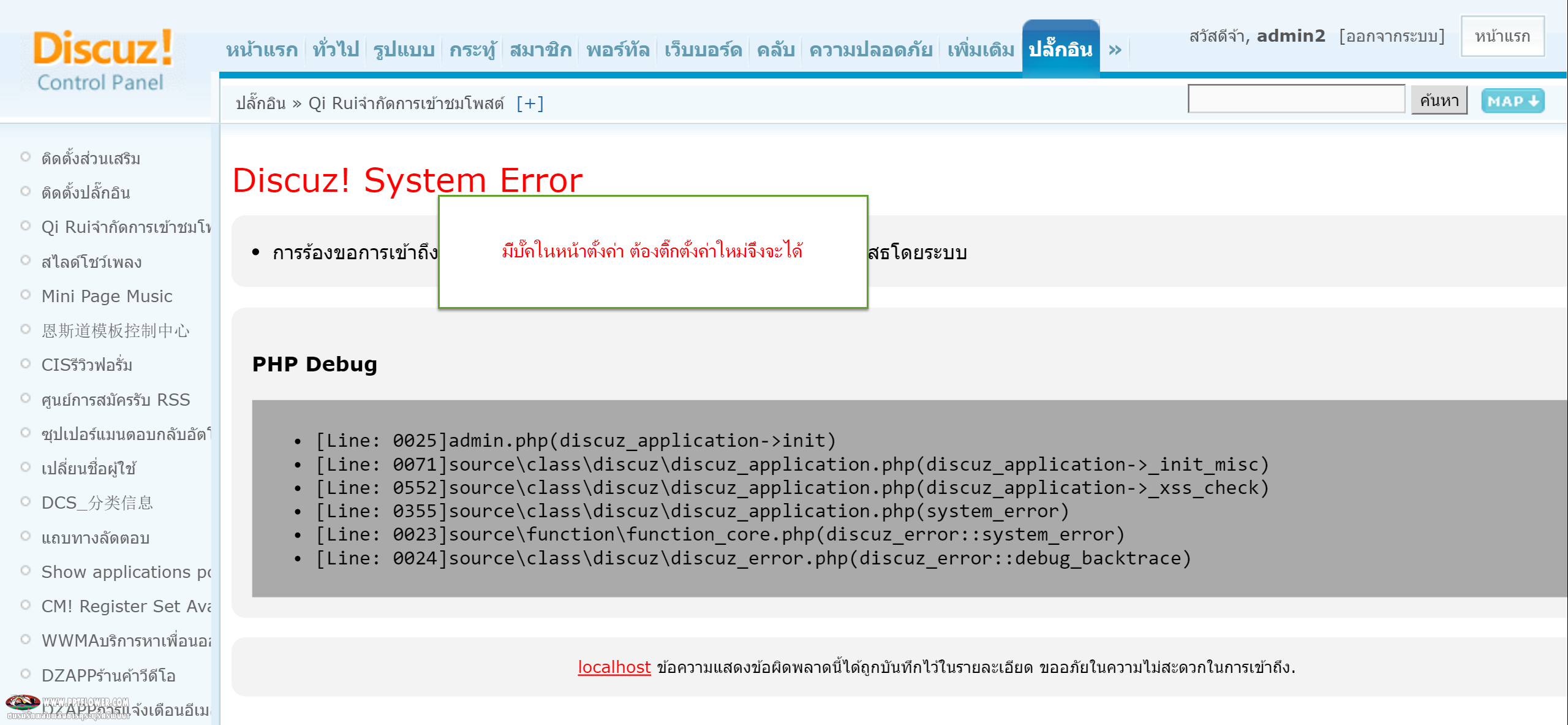Open DCS_分类信息 plugin
This screenshot has width=1568, height=725.
click(97, 503)
